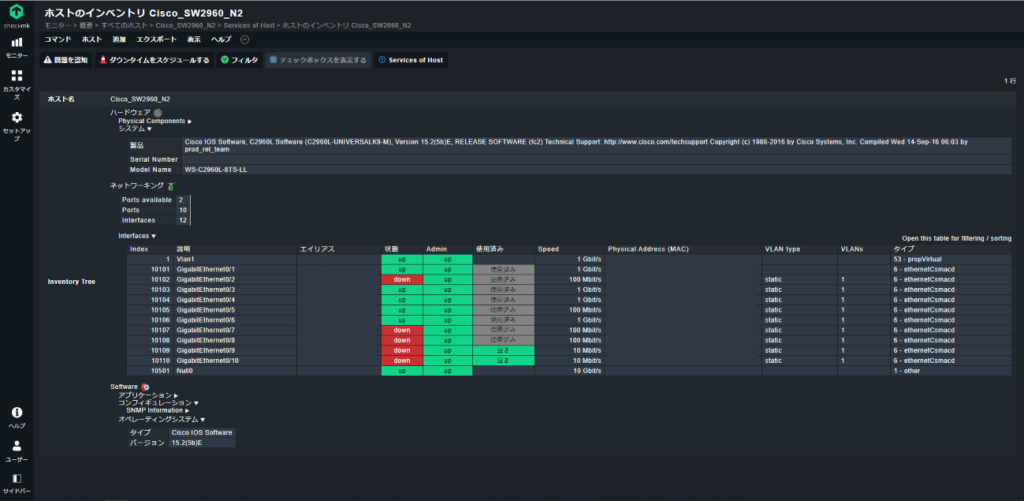Click the Vlan1 interface row name

tap(185, 259)
